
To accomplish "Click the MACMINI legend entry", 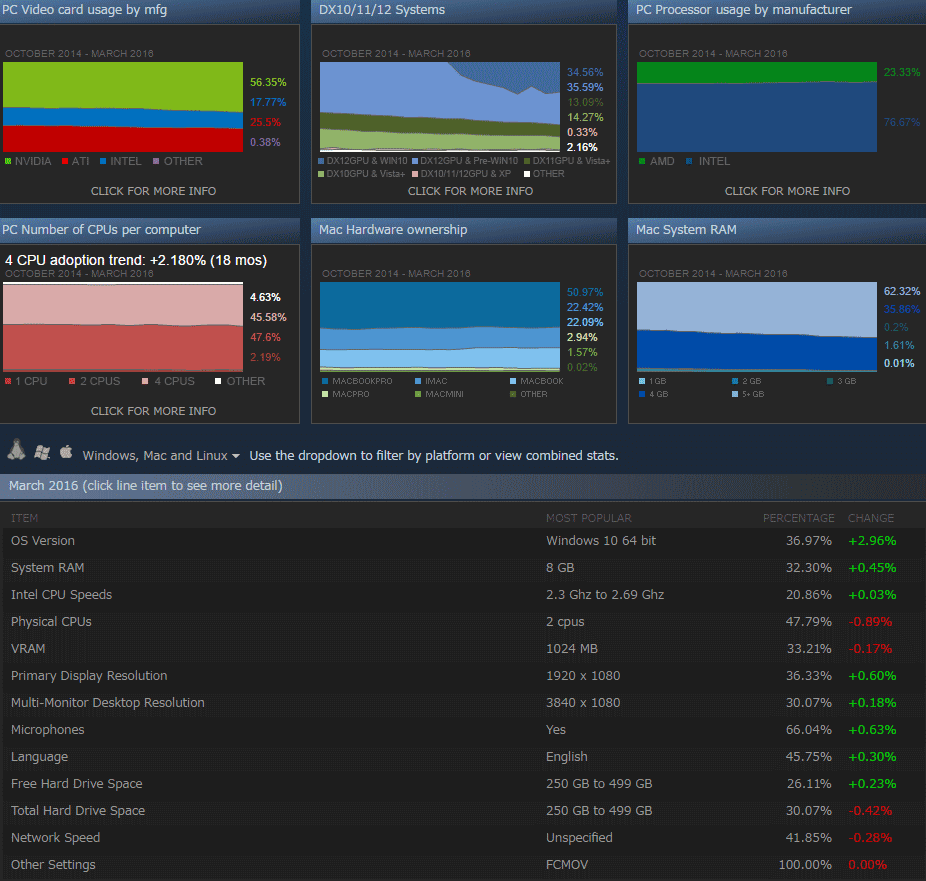I will [439, 394].
